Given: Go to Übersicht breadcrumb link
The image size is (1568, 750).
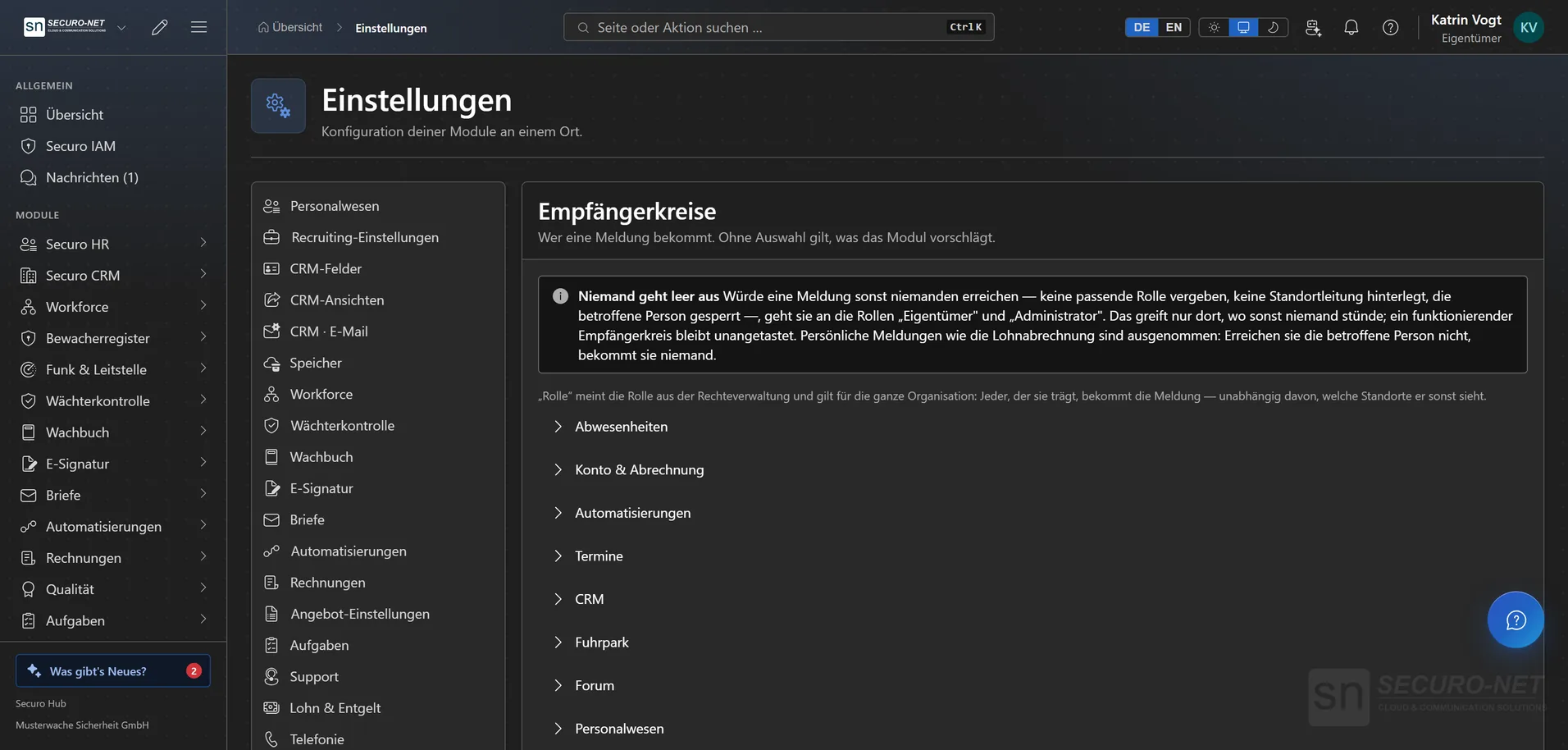Looking at the screenshot, I should pyautogui.click(x=289, y=27).
